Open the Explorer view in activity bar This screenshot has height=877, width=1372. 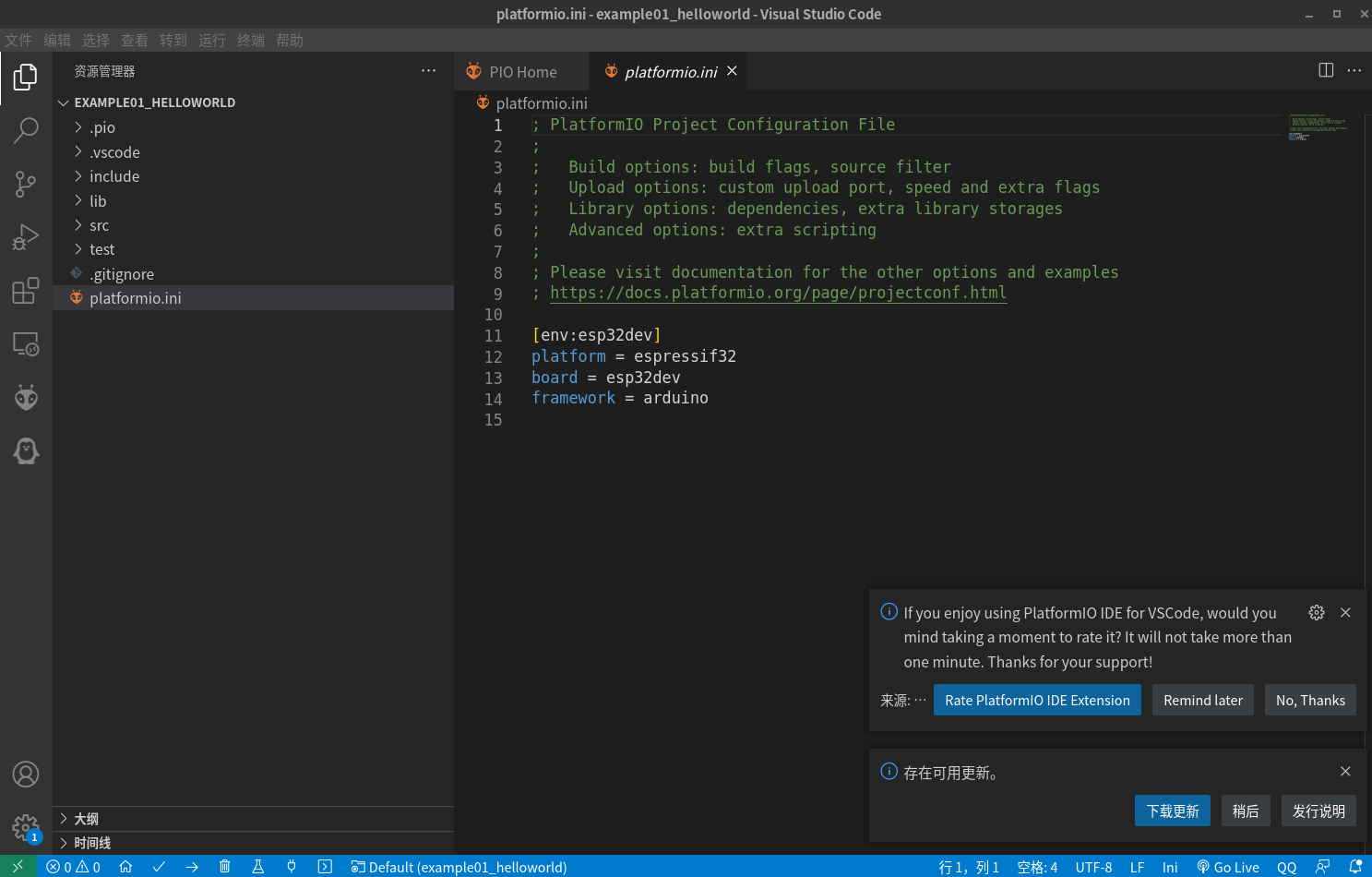click(x=26, y=78)
